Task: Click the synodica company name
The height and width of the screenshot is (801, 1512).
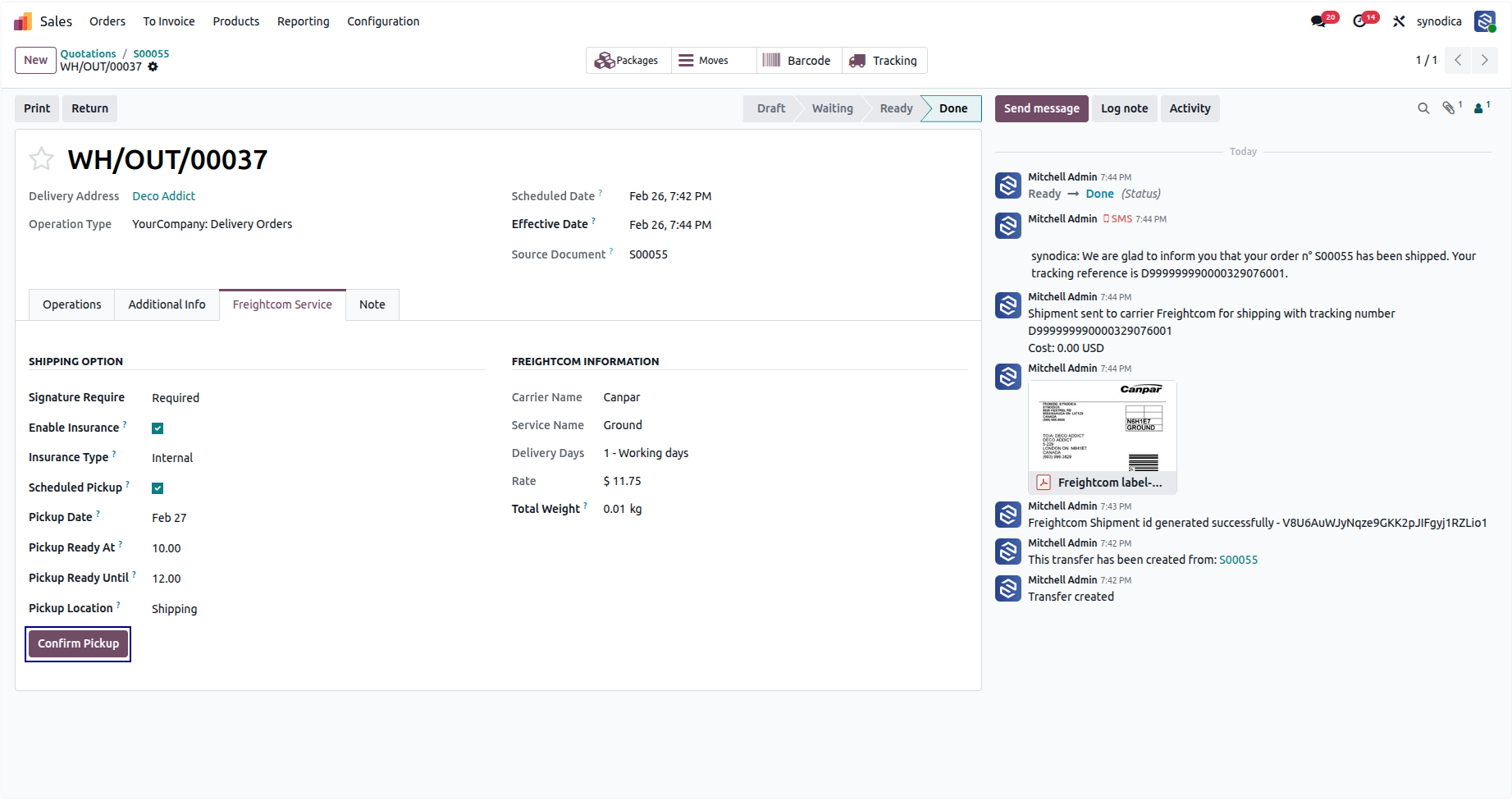Action: [1439, 21]
